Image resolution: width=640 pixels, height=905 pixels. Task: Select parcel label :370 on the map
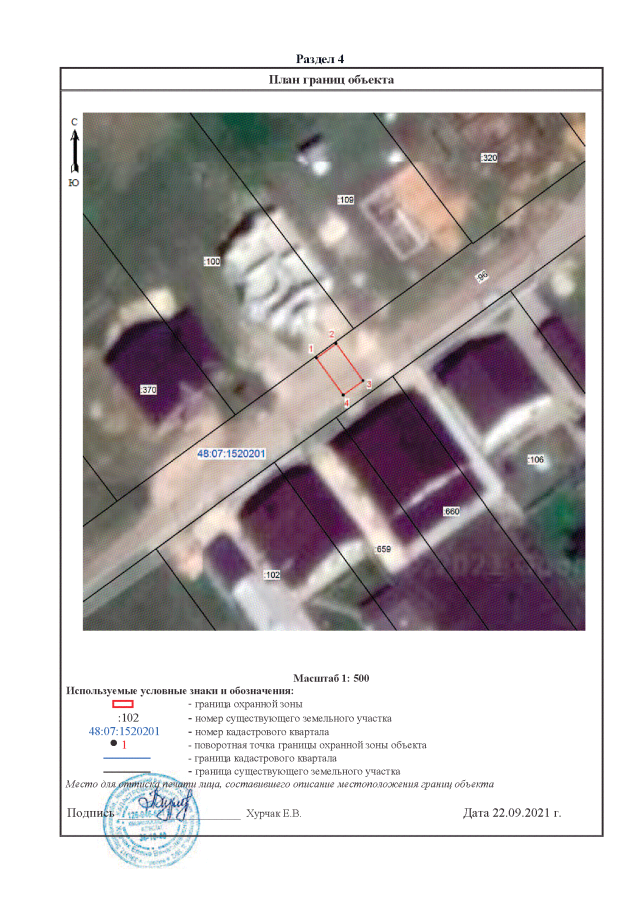click(149, 389)
